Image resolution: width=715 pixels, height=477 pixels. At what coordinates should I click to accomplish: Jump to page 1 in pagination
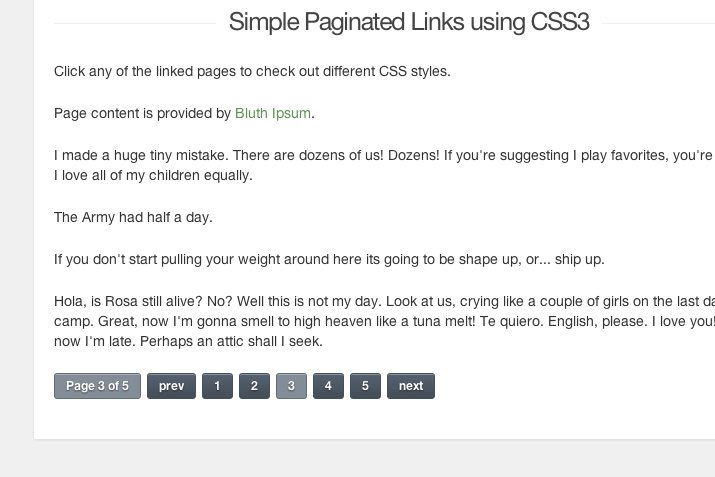[x=218, y=386]
